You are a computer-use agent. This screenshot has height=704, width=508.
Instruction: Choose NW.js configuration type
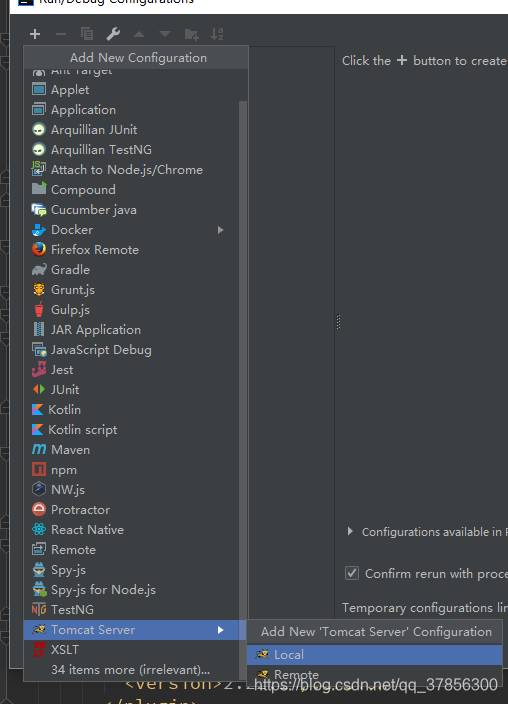click(135, 489)
